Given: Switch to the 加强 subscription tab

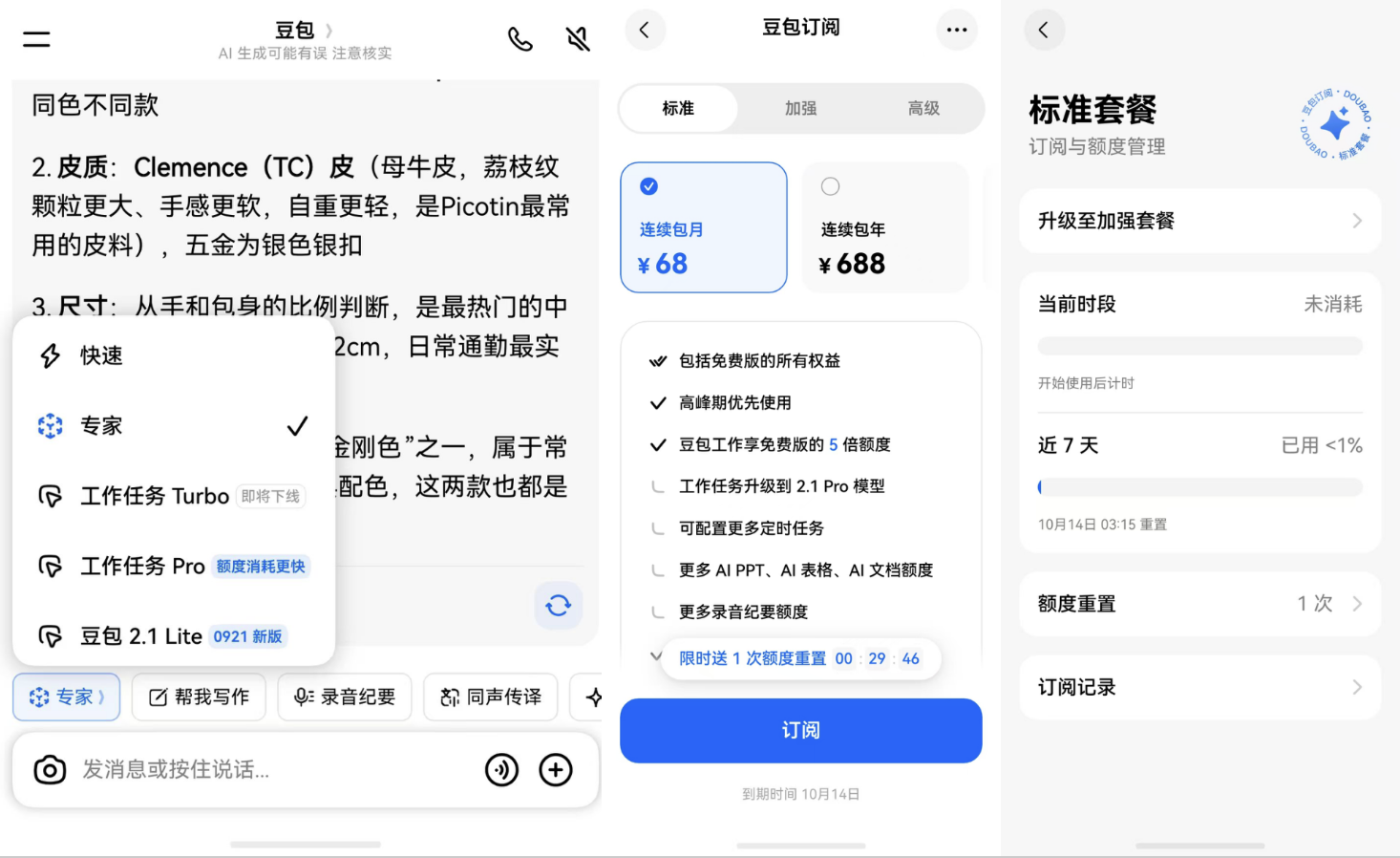Looking at the screenshot, I should pyautogui.click(x=801, y=108).
